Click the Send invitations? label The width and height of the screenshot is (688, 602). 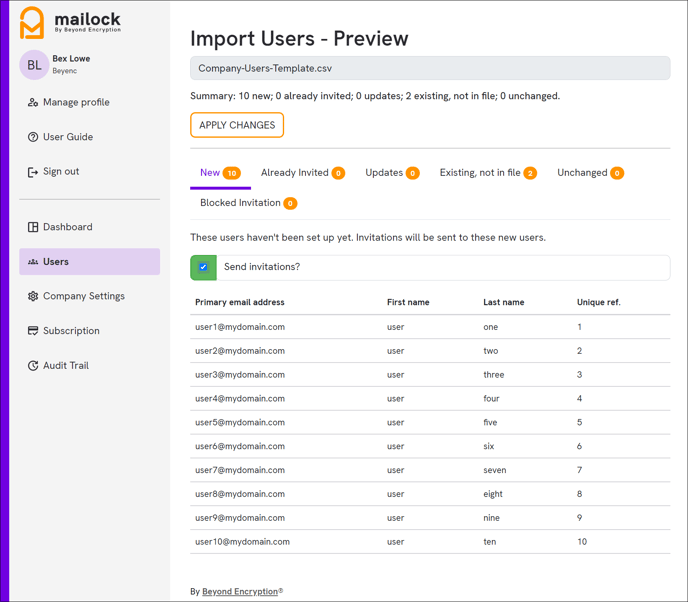tap(262, 267)
